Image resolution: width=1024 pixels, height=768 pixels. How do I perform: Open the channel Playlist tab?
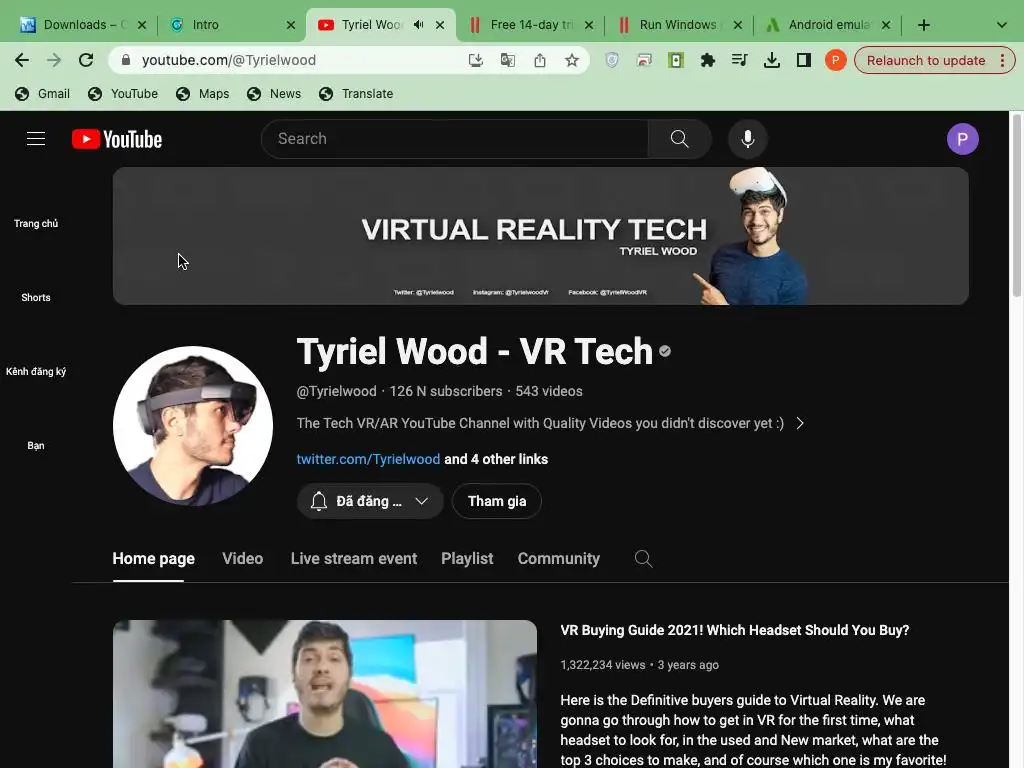pyautogui.click(x=467, y=558)
